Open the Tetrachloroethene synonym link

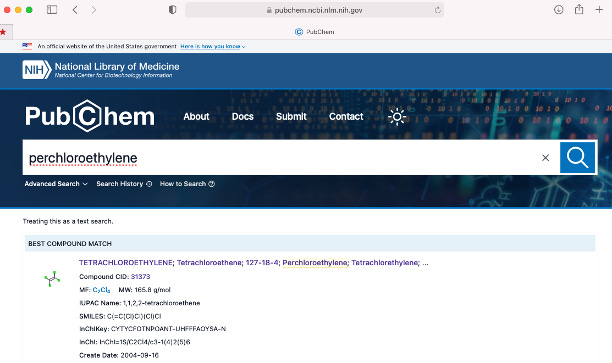pyautogui.click(x=209, y=262)
